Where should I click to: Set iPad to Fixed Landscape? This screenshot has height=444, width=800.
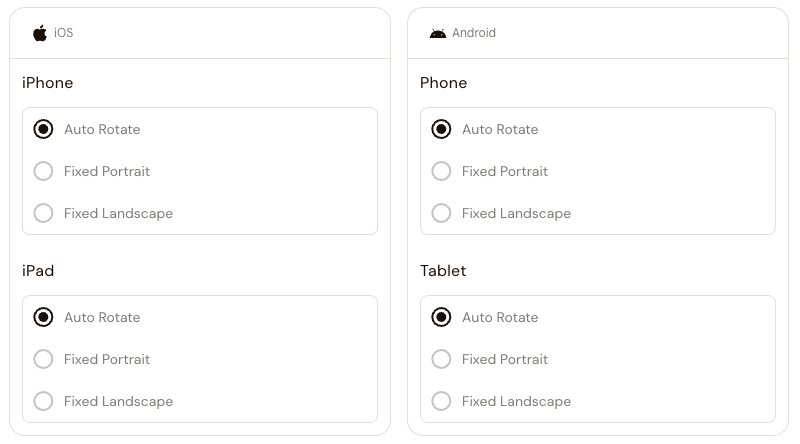click(43, 401)
